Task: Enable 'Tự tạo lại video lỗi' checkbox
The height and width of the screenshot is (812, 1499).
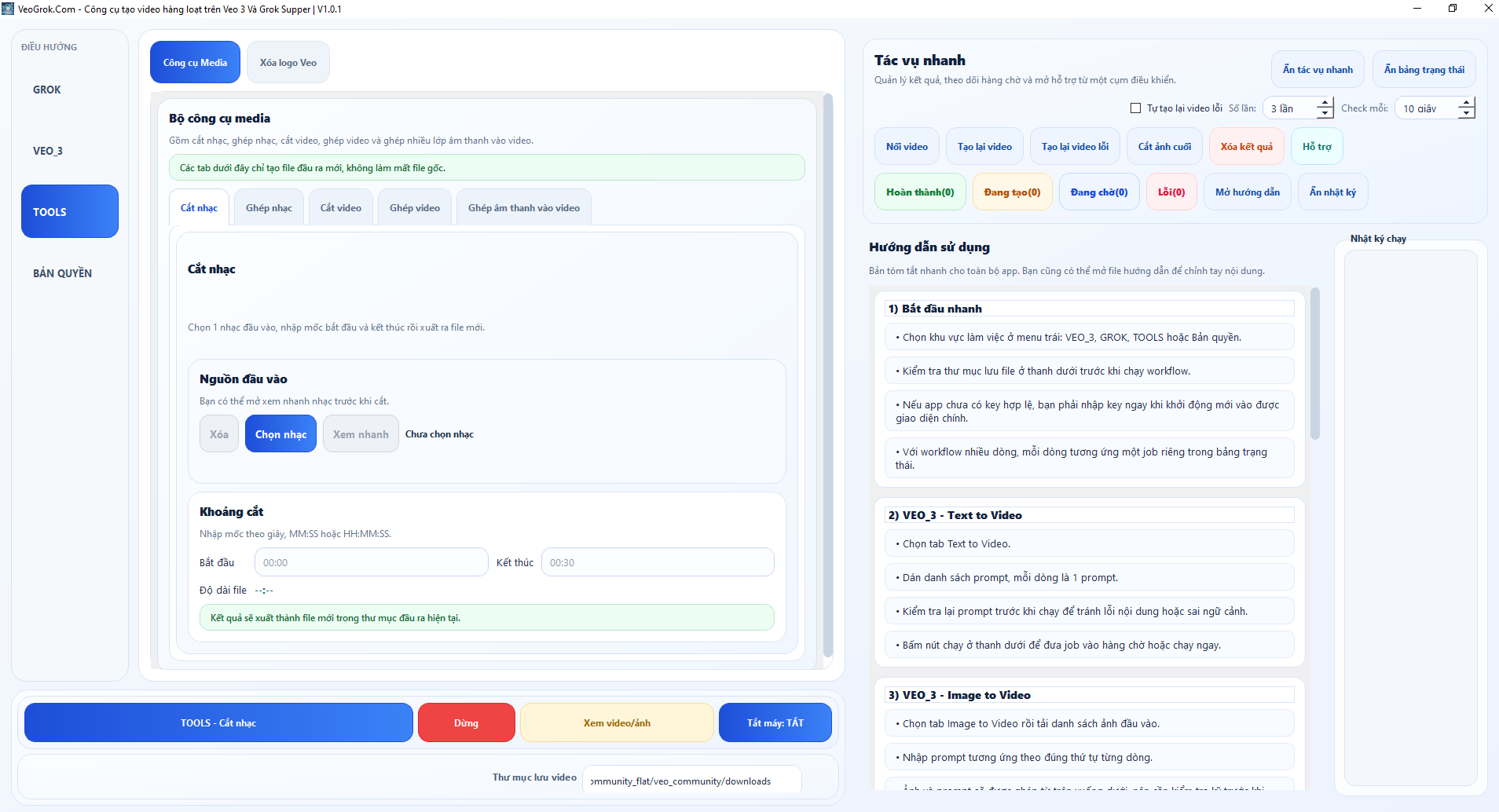Action: click(1135, 108)
